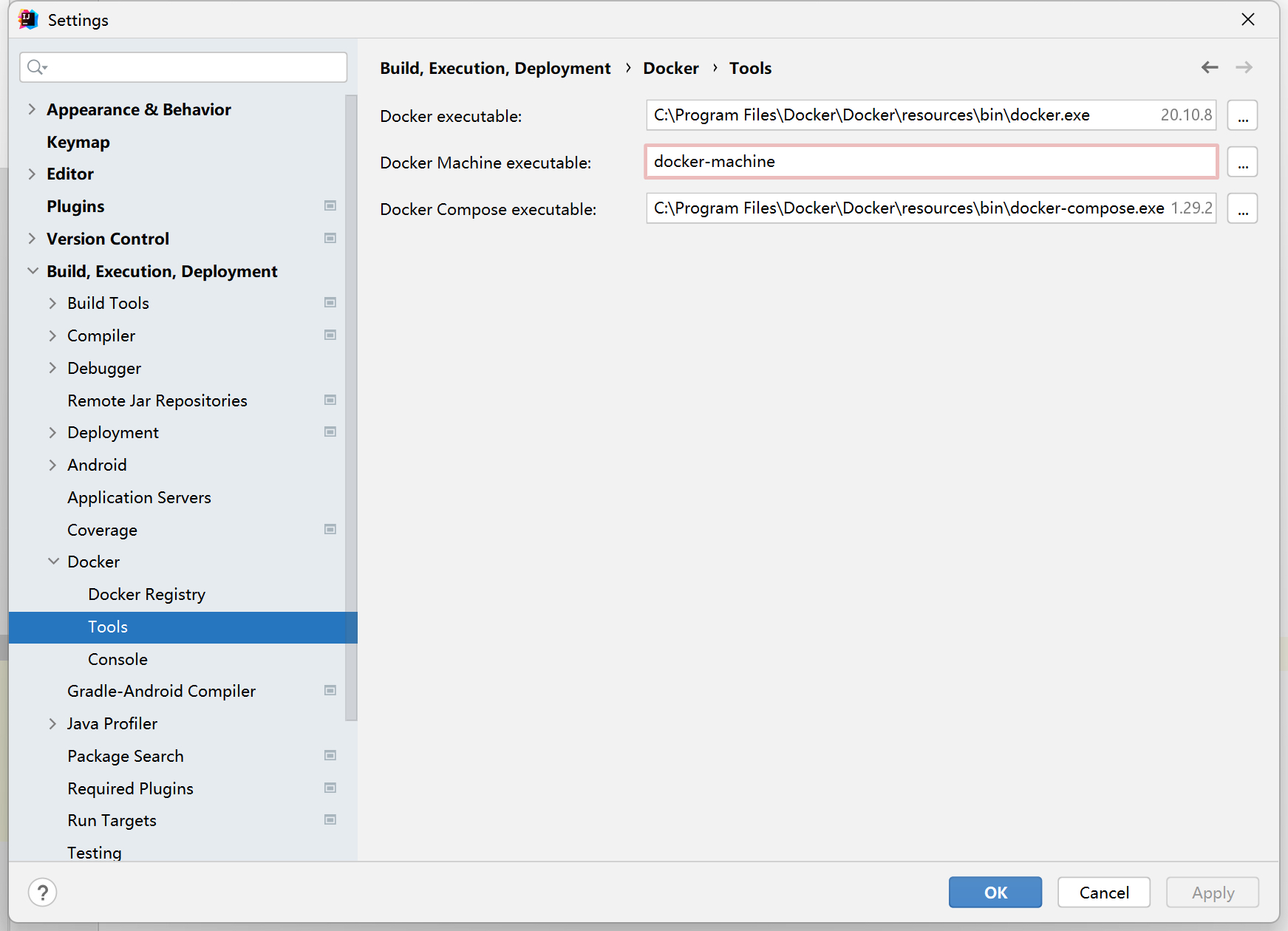Click the settings search field
This screenshot has width=1288, height=931.
(x=183, y=67)
